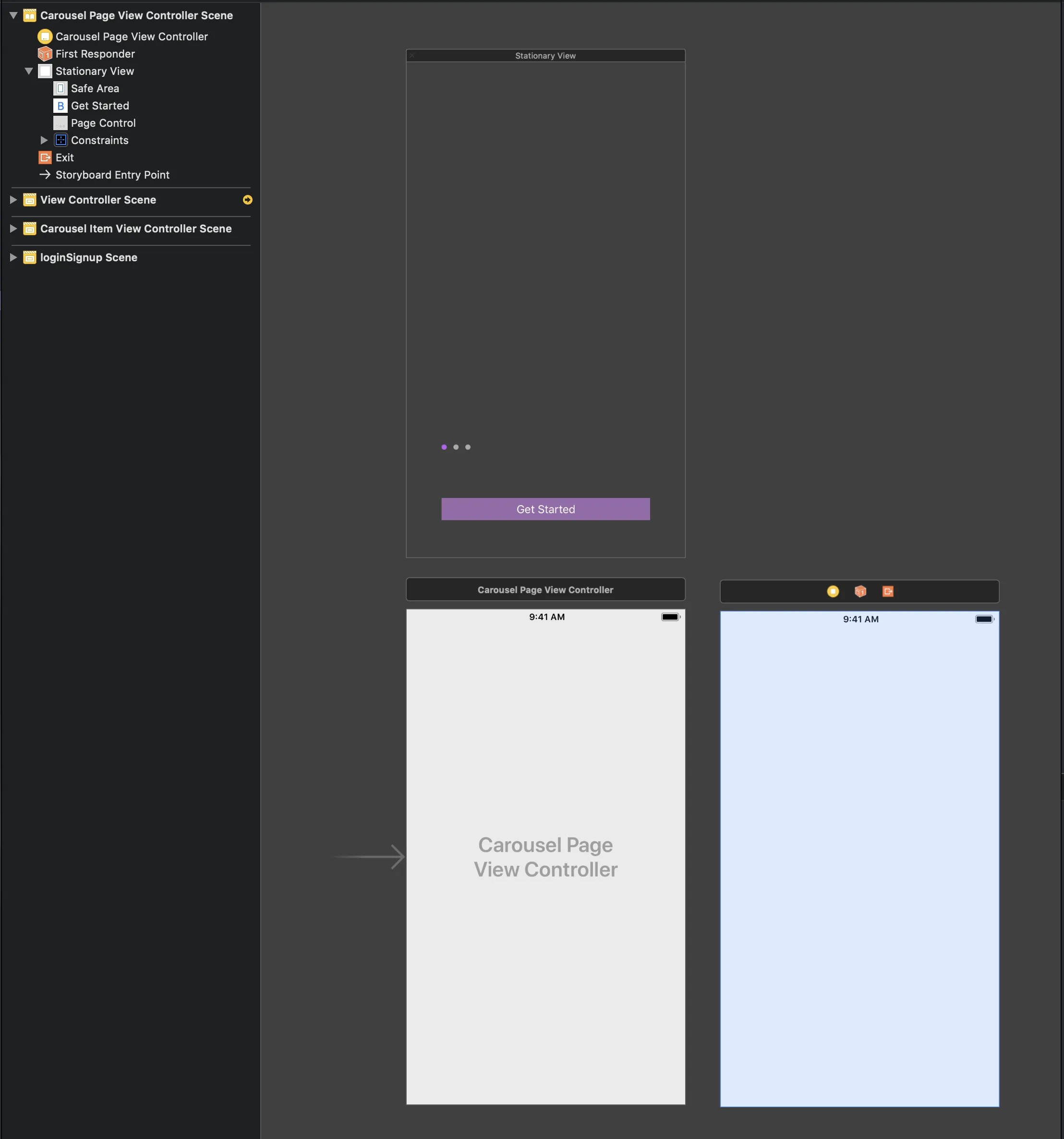
Task: Click the yellow arrow badge beside View Controller Scene
Action: click(248, 200)
